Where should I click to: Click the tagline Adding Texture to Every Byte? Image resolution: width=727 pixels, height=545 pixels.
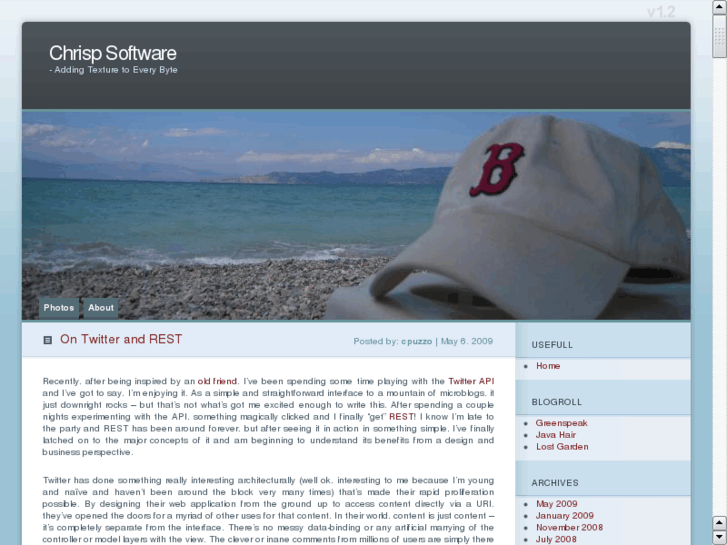(113, 70)
